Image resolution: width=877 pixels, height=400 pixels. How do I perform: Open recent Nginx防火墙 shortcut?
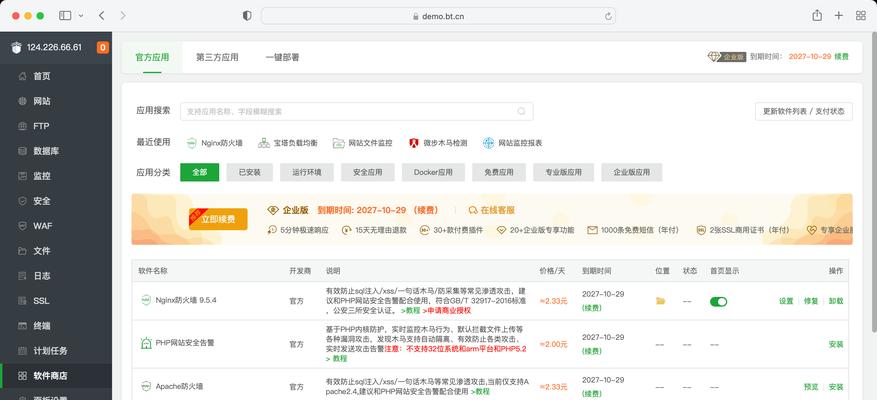tap(215, 143)
